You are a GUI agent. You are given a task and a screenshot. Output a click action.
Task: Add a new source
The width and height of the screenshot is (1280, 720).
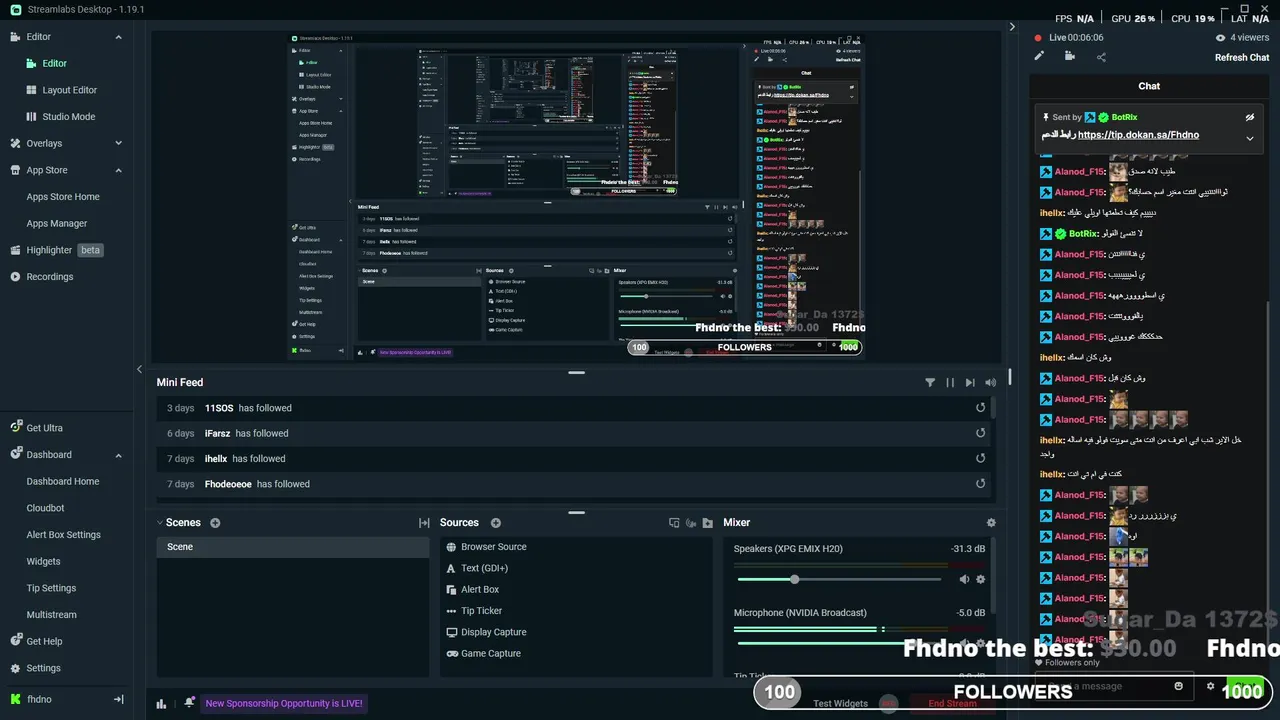pos(496,523)
